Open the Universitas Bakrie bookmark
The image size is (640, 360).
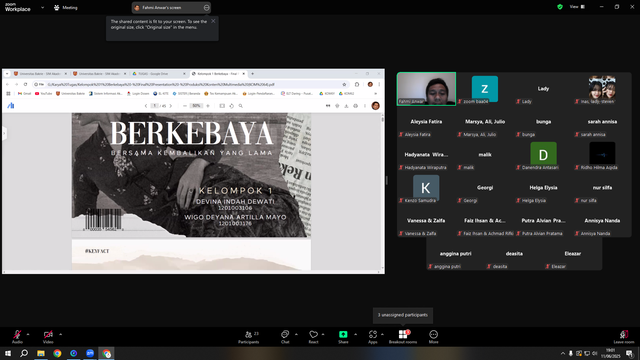coord(70,93)
